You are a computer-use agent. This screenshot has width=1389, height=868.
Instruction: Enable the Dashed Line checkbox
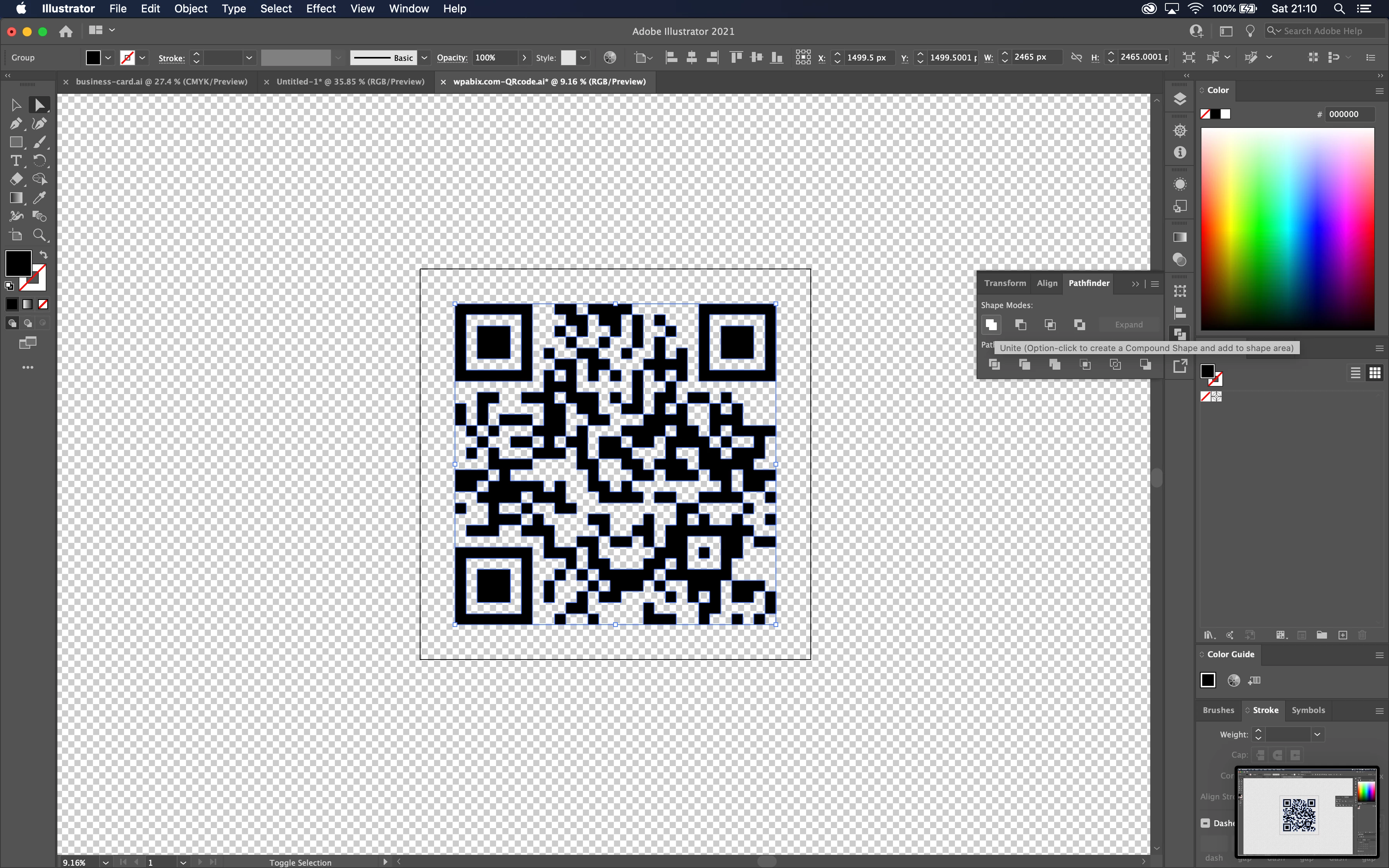click(x=1205, y=823)
